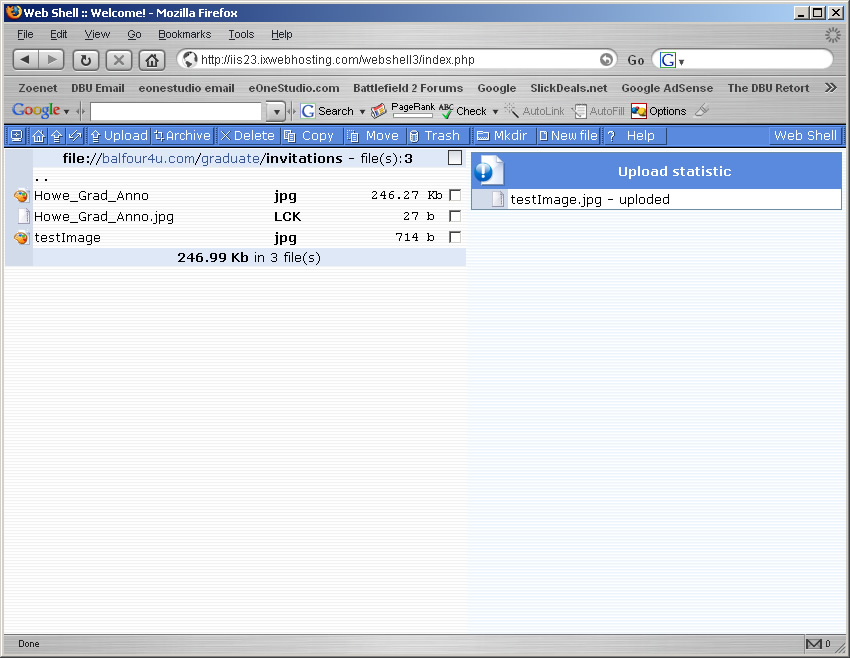The width and height of the screenshot is (850, 658).
Task: Check the box for testImage file
Action: click(455, 237)
